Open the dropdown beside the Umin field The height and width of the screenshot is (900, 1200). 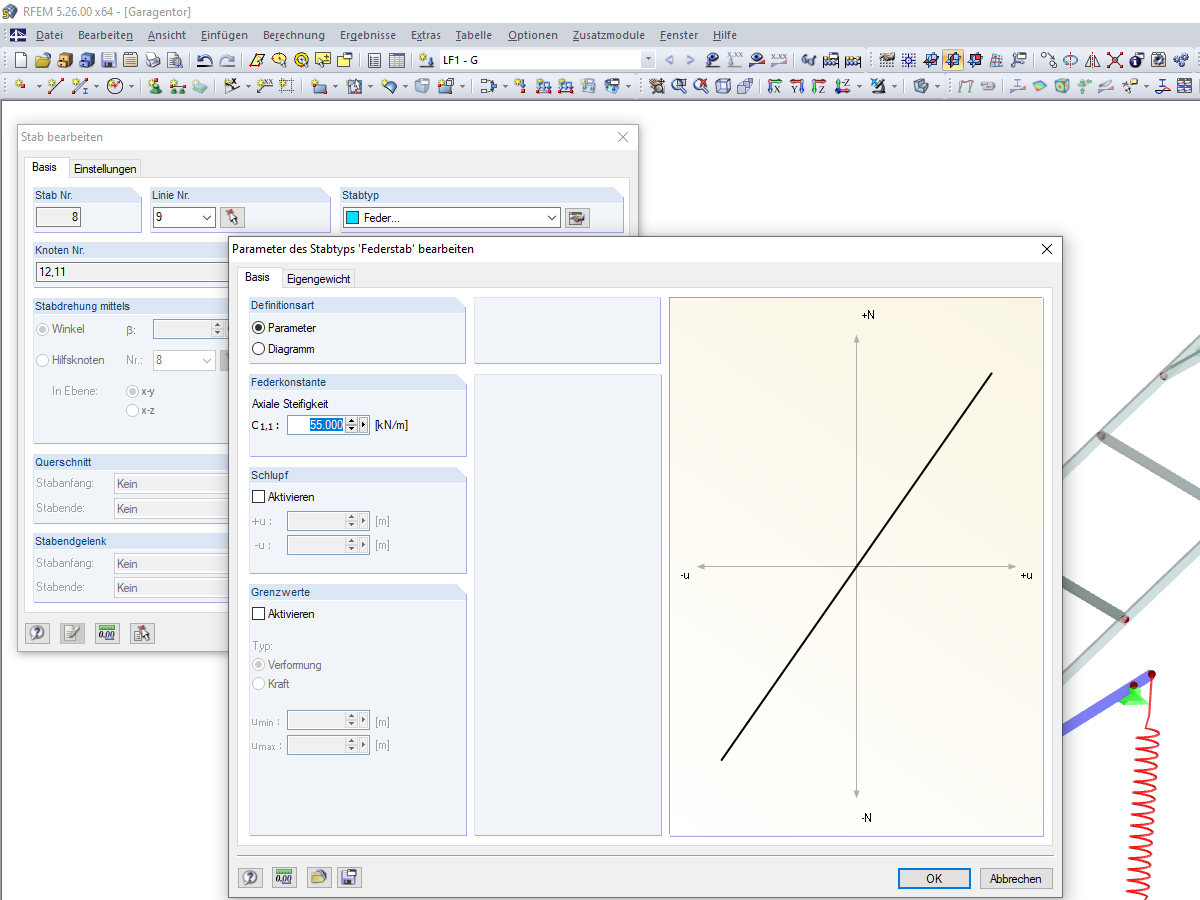click(x=364, y=721)
